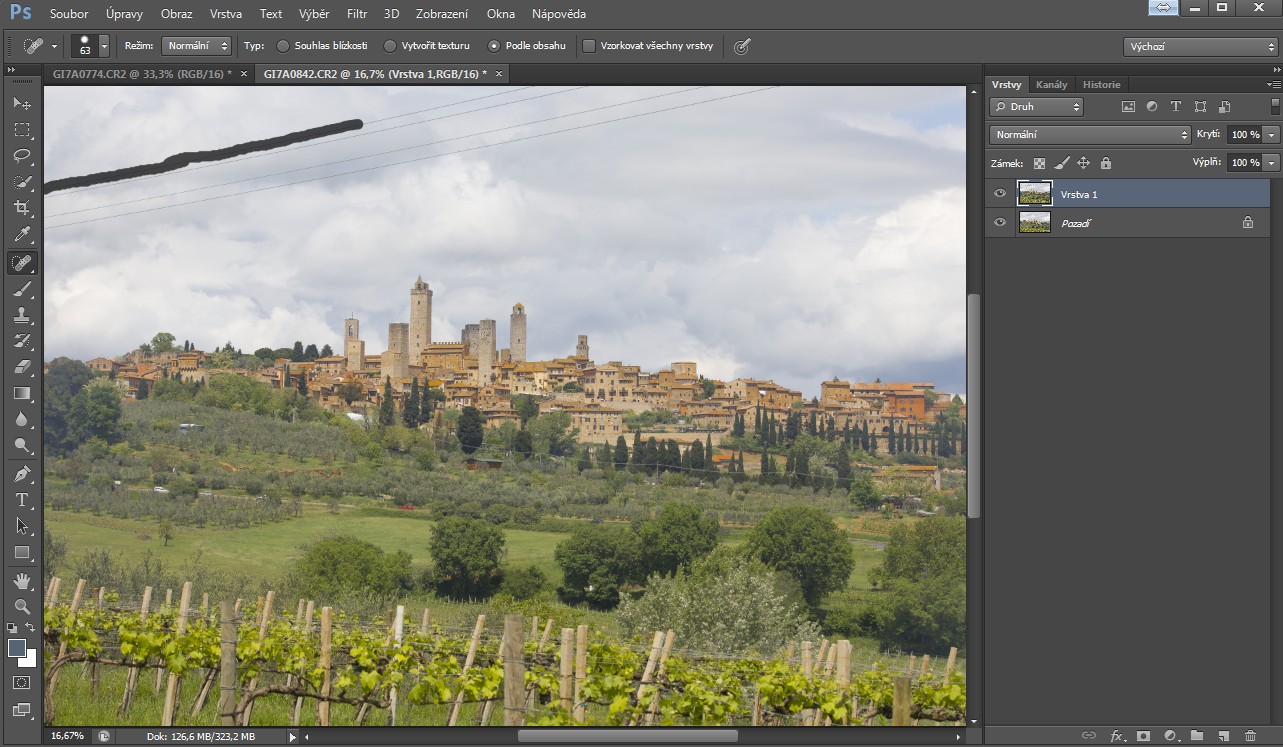
Task: Open the Filtr menu
Action: pyautogui.click(x=356, y=14)
